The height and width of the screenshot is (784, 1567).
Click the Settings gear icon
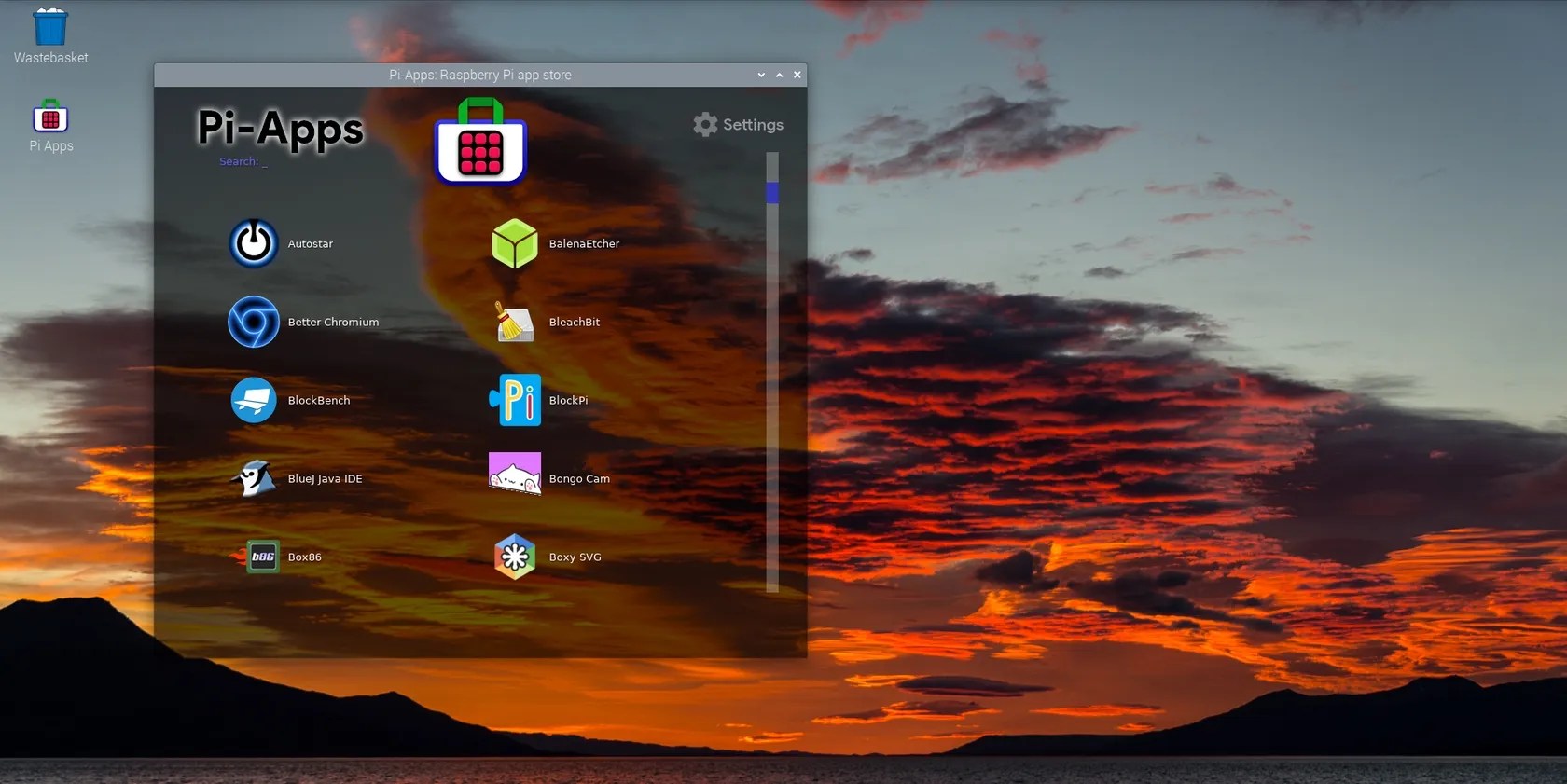[x=705, y=124]
